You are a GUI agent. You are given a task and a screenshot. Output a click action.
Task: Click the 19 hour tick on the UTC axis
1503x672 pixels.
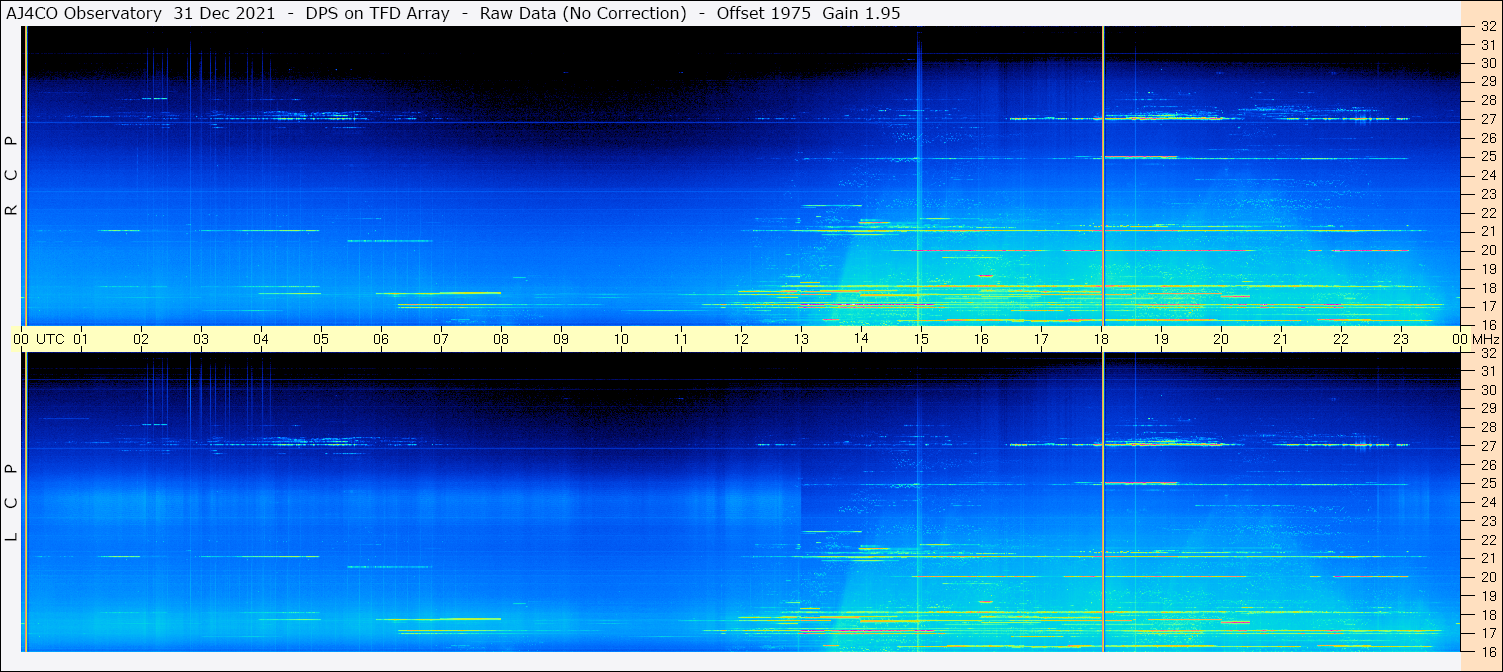coord(1161,339)
